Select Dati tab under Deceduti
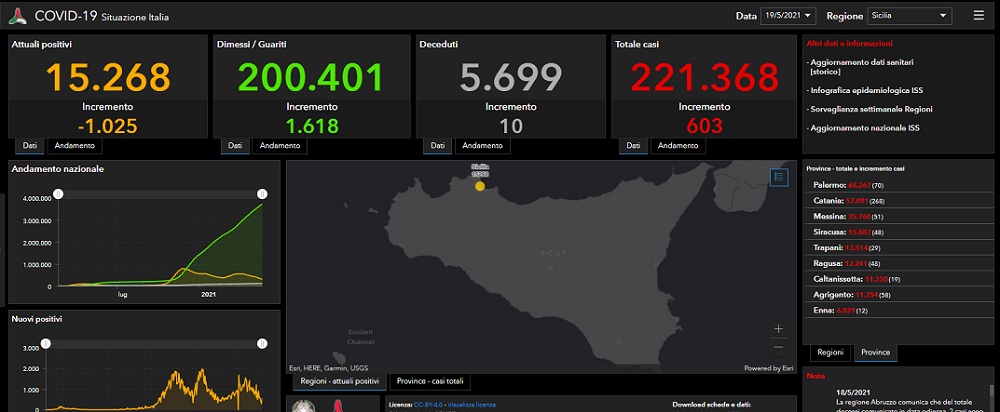Screen dimensions: 1000x412 437,146
